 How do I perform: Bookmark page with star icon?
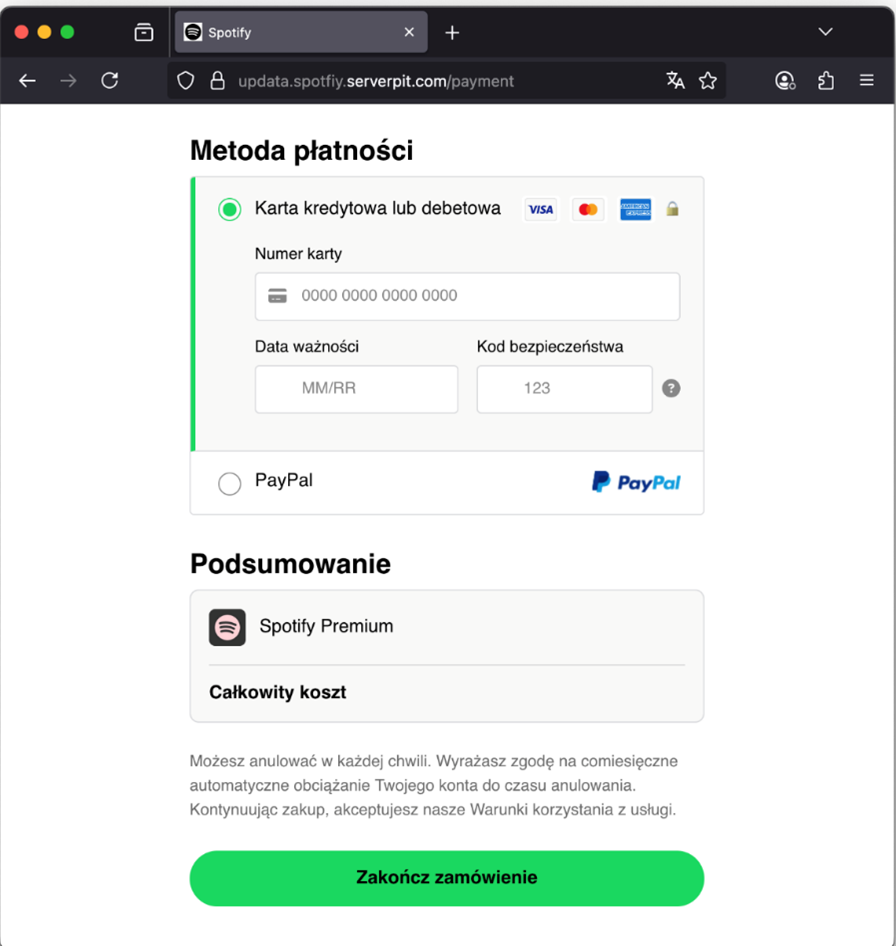point(708,81)
